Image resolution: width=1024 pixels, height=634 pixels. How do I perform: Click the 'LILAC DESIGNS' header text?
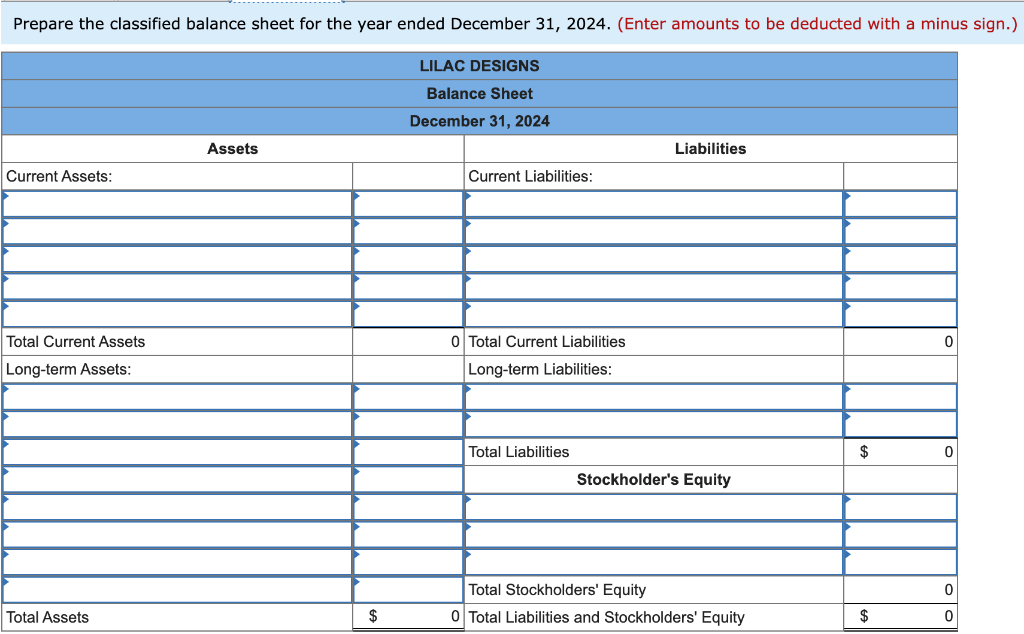click(479, 66)
